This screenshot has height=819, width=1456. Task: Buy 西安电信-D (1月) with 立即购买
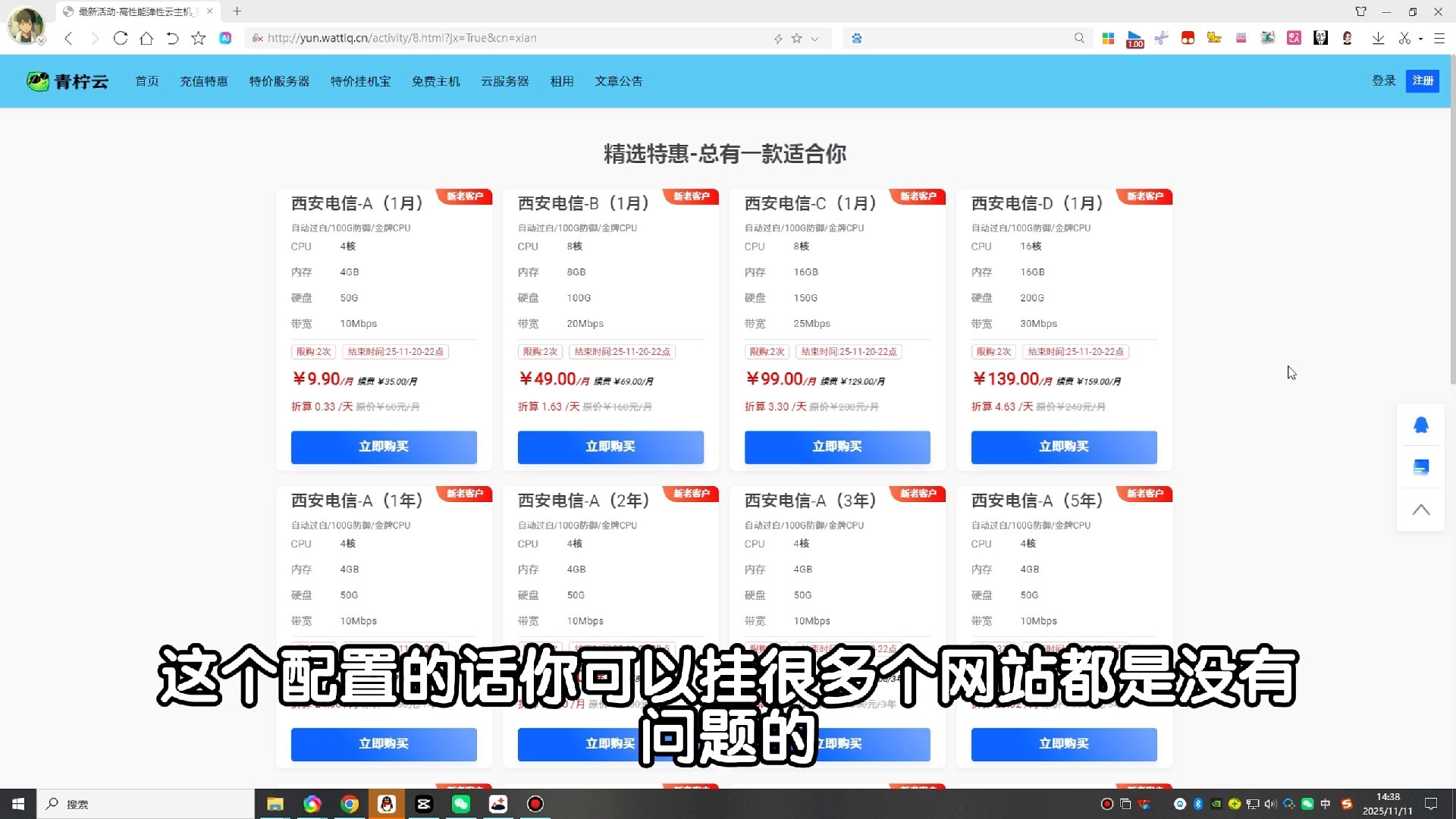coord(1064,447)
